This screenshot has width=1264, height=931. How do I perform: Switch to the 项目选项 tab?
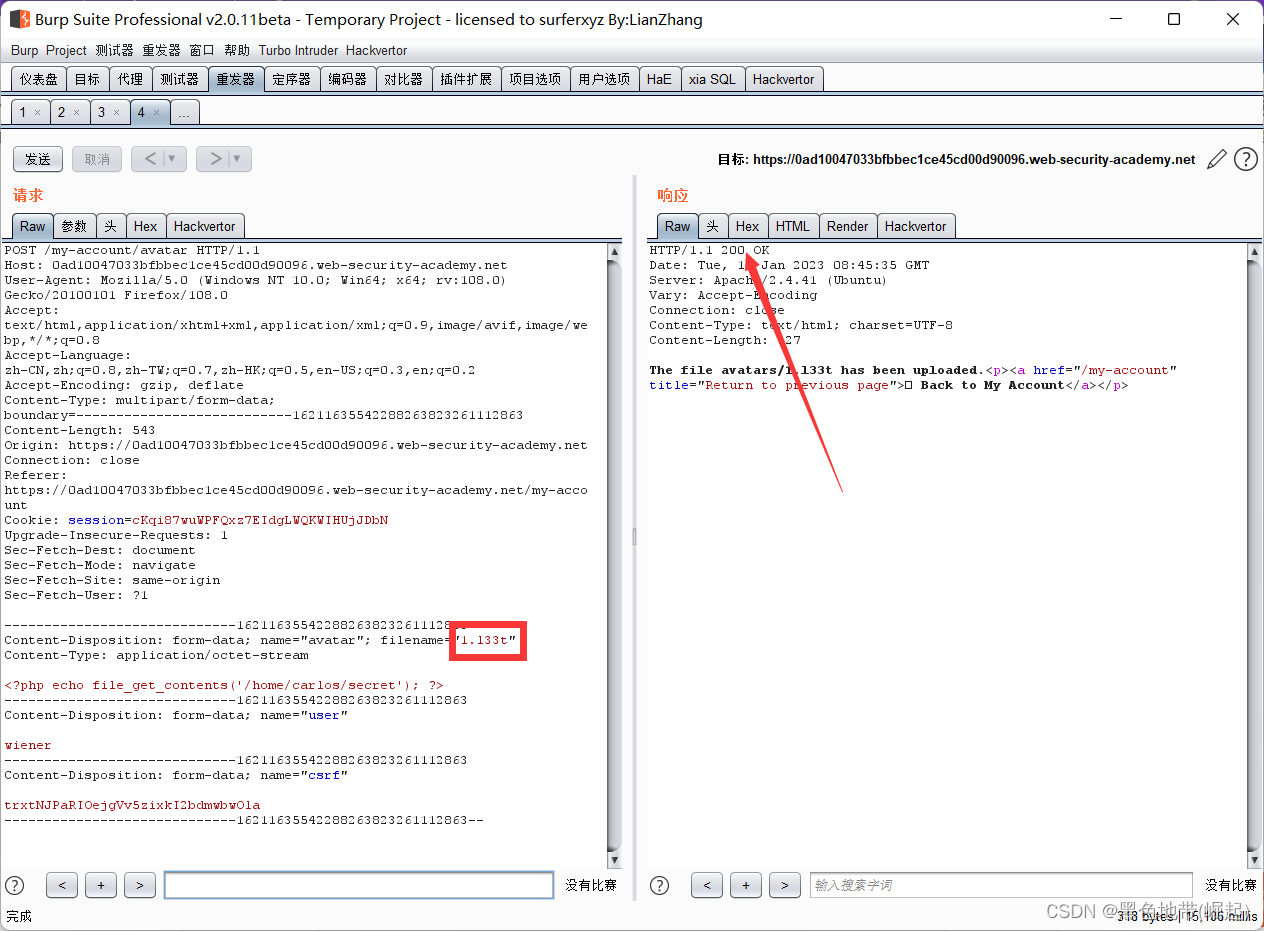[x=535, y=79]
